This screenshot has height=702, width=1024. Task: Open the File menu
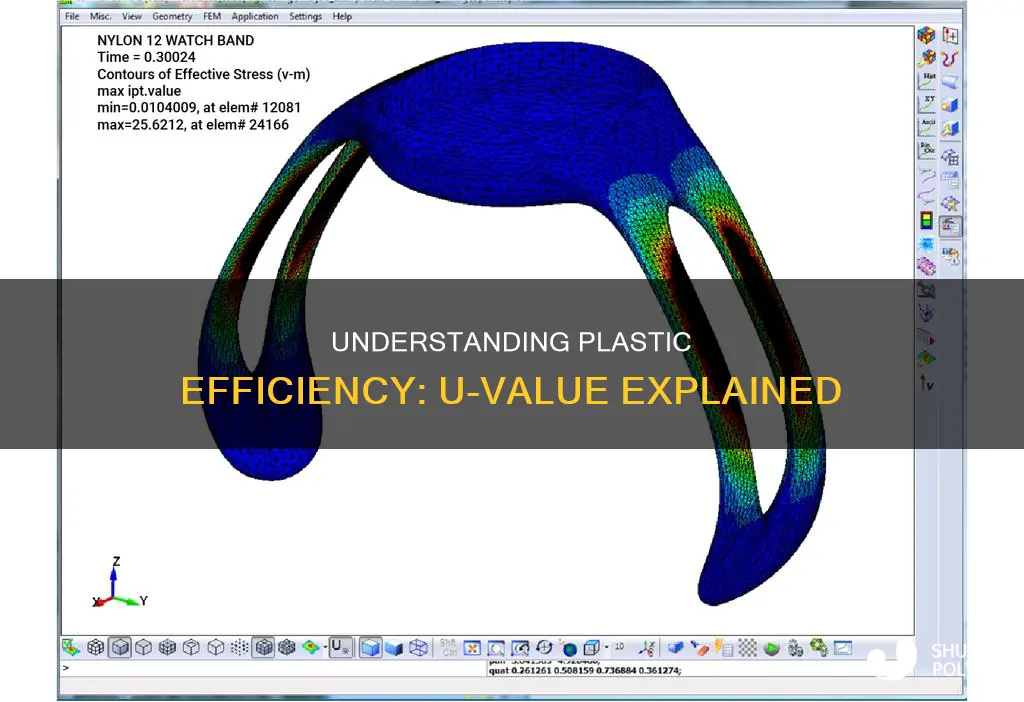[x=72, y=16]
